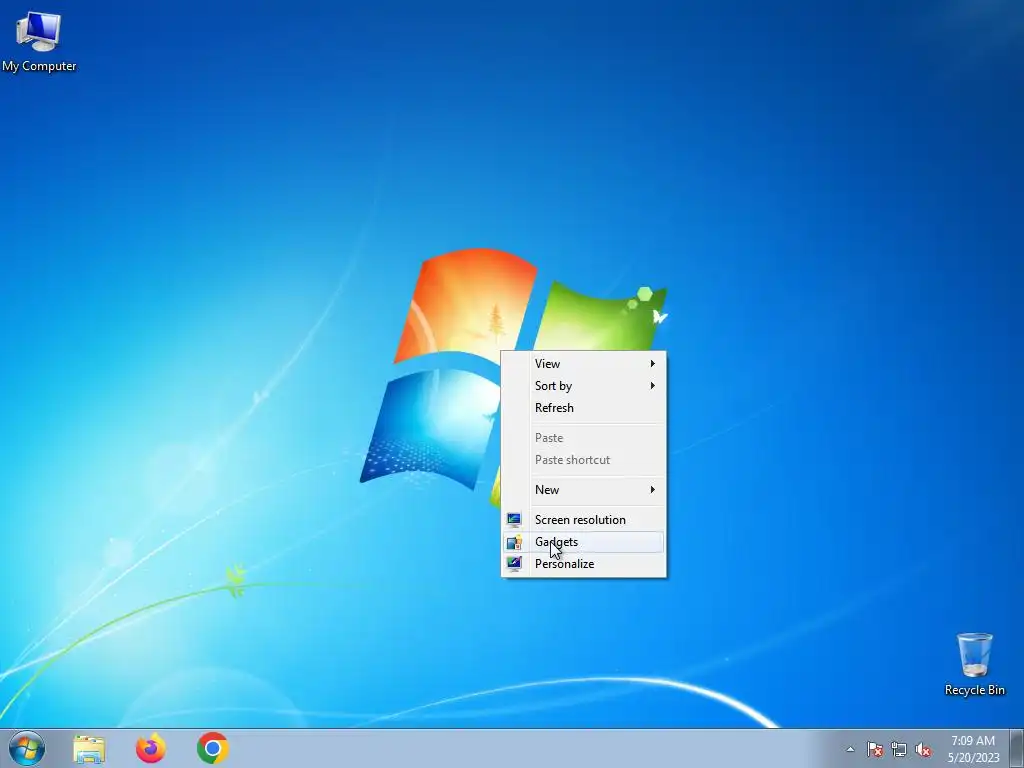Click the Gadgets menu icon

click(x=514, y=542)
